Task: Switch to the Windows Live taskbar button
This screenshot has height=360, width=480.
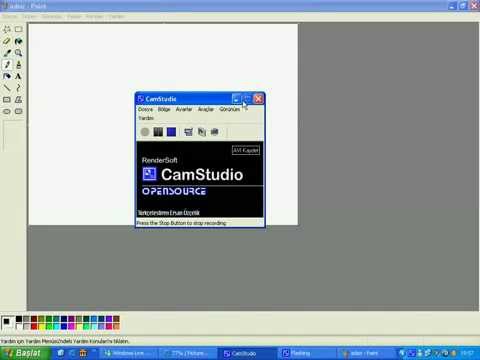Action: 128,354
